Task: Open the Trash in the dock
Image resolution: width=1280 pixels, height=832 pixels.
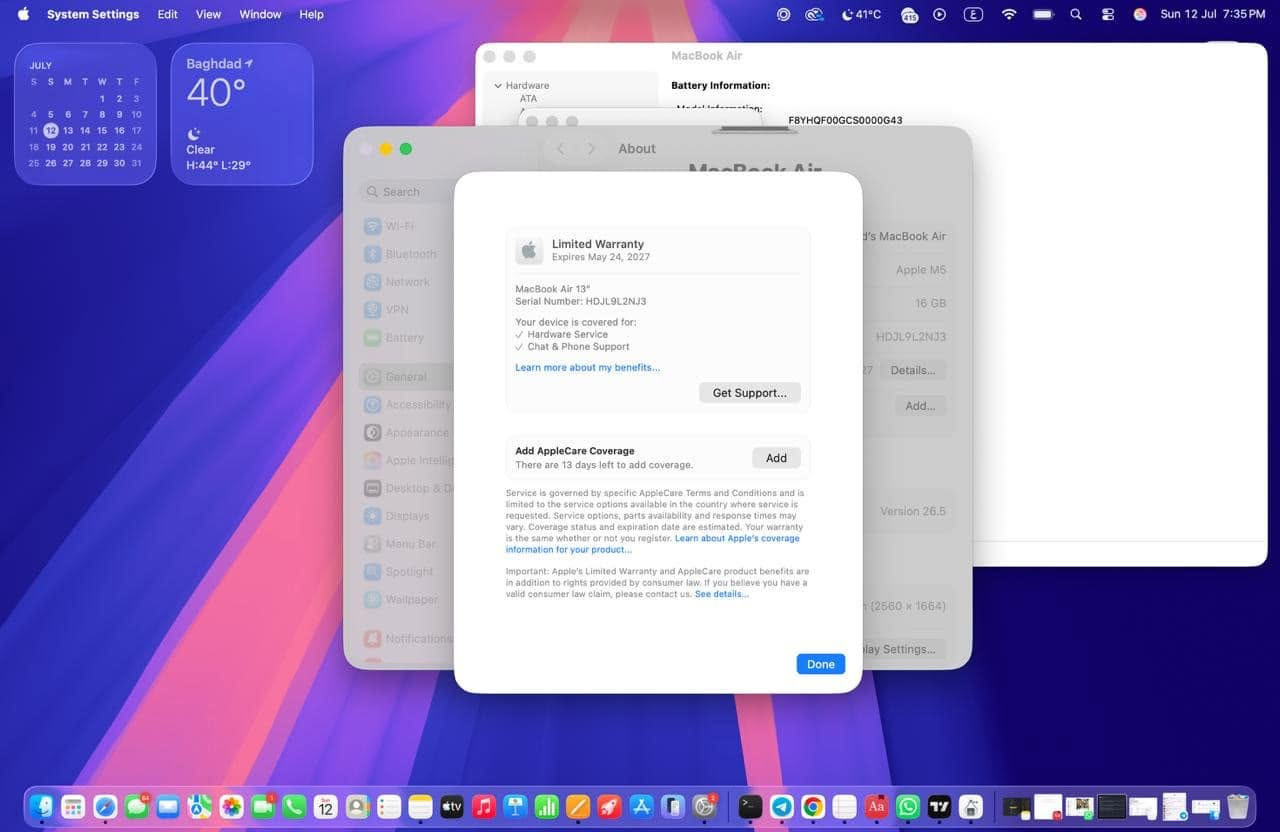Action: click(x=1238, y=806)
